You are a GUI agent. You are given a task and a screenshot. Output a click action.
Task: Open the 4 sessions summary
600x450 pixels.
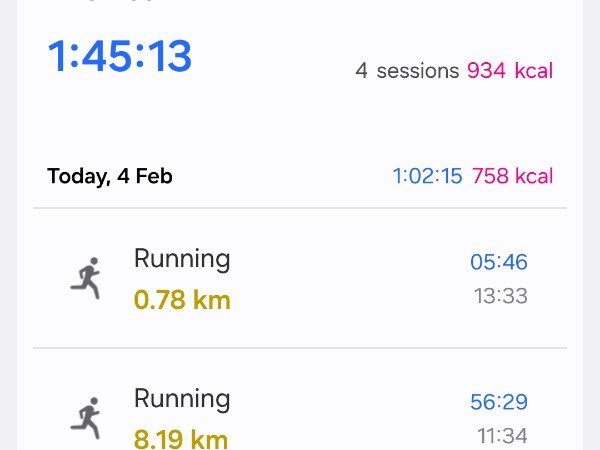(407, 71)
